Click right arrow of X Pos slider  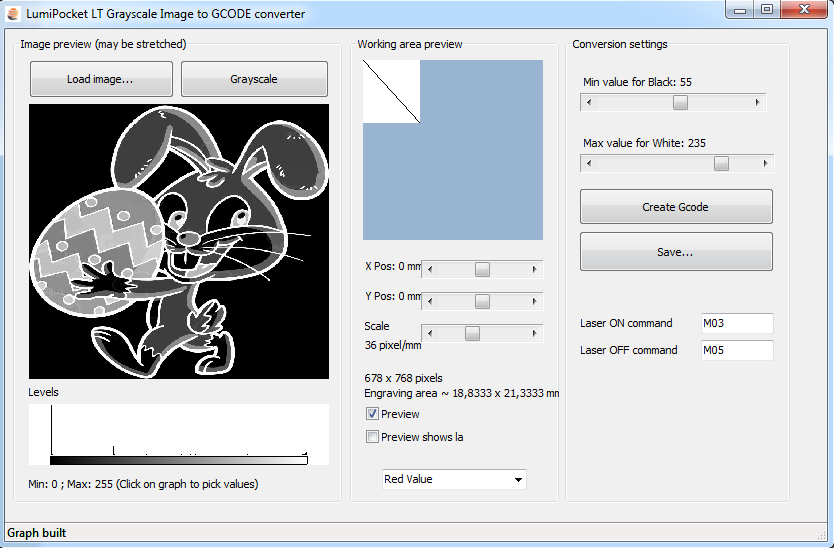pos(534,269)
